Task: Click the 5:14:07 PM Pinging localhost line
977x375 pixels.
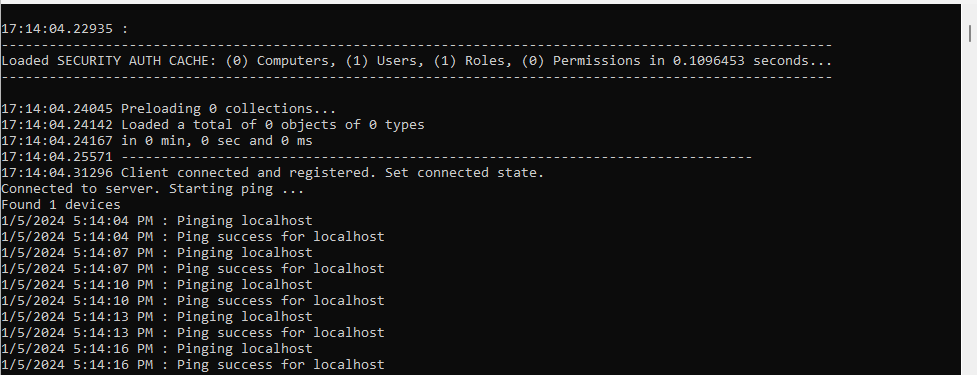Action: 156,253
